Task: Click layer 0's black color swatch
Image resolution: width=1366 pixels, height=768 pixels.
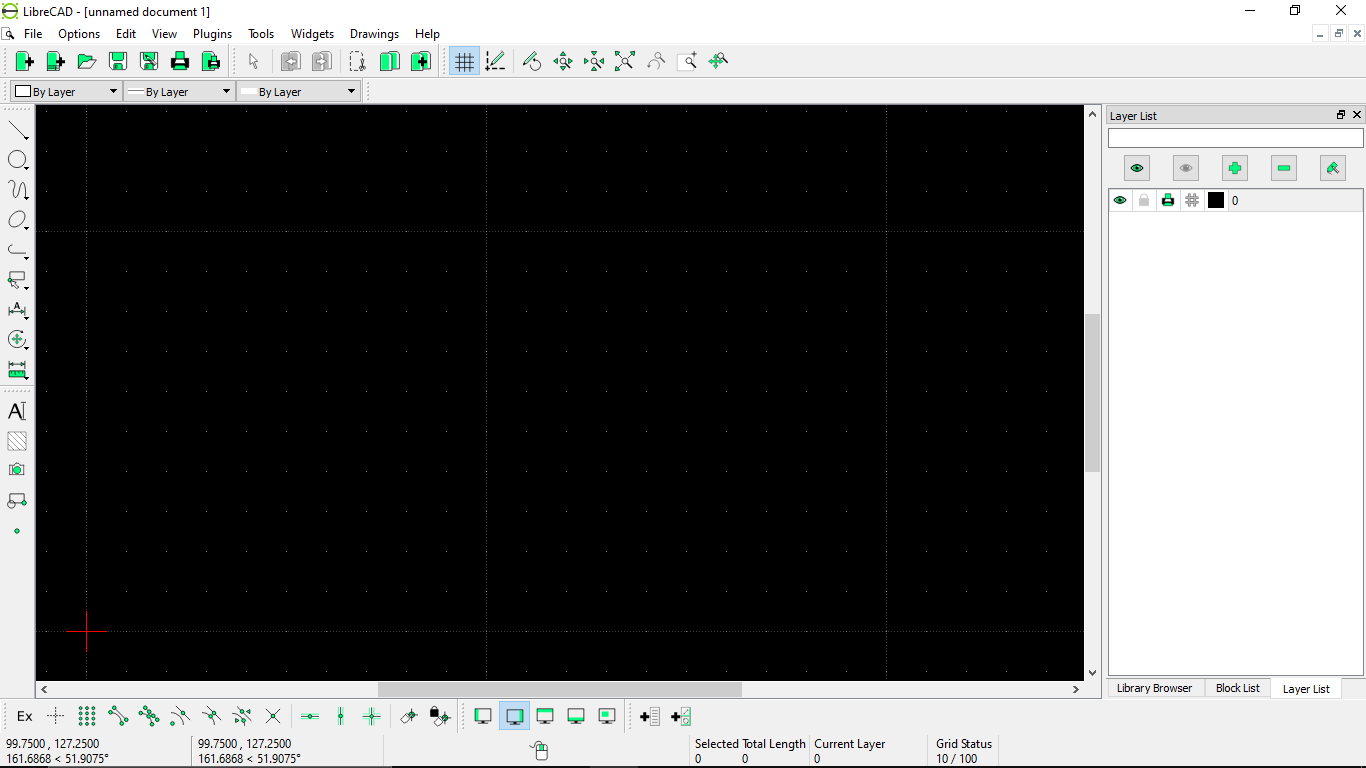Action: [x=1216, y=200]
